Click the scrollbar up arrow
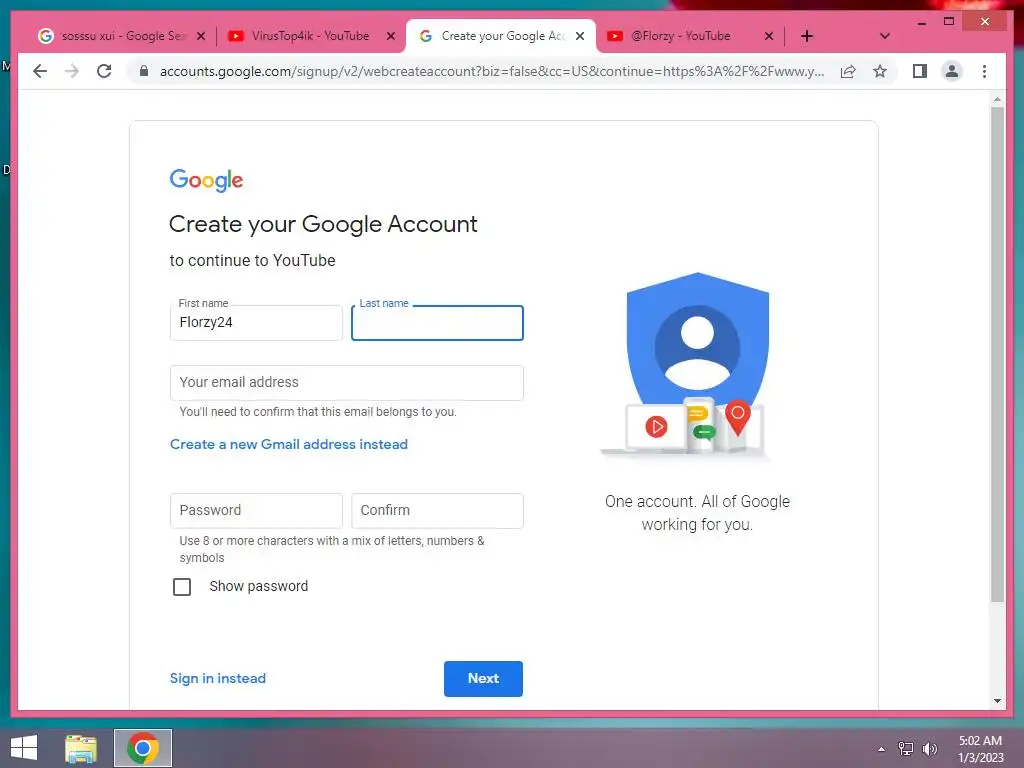 [997, 99]
